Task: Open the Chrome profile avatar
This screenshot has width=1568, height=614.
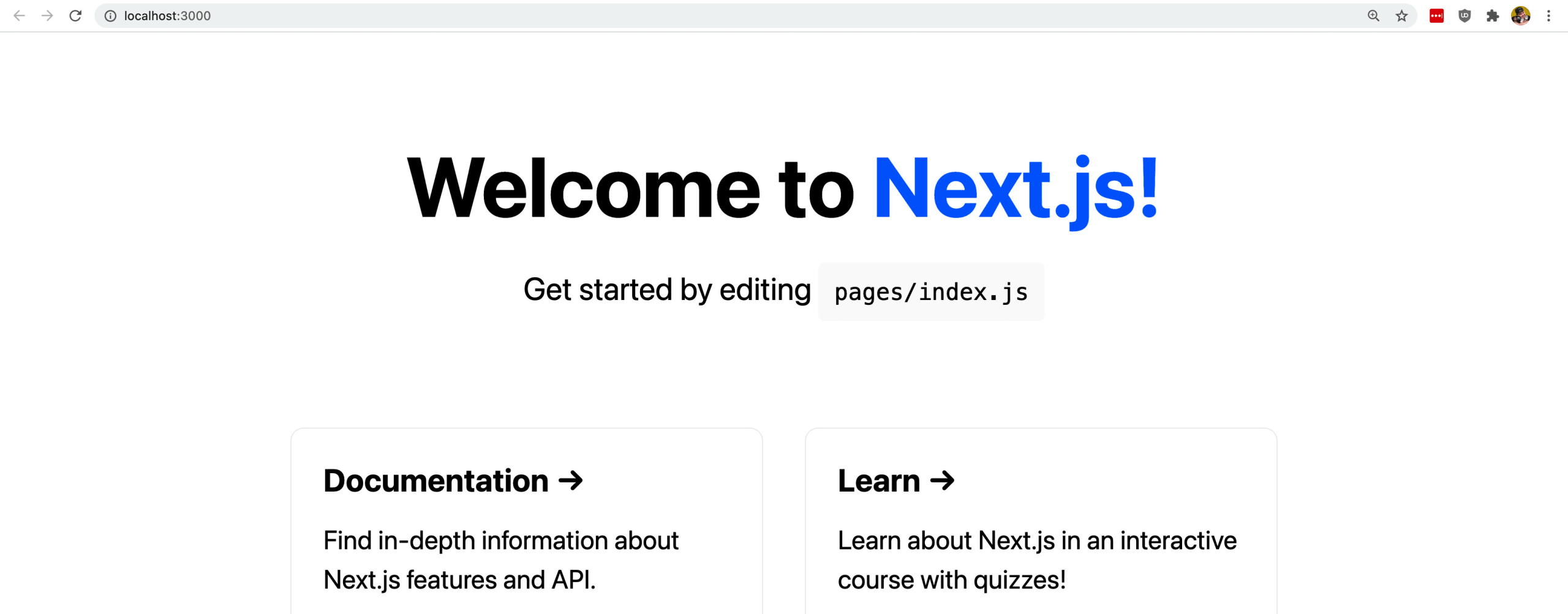Action: 1520,16
